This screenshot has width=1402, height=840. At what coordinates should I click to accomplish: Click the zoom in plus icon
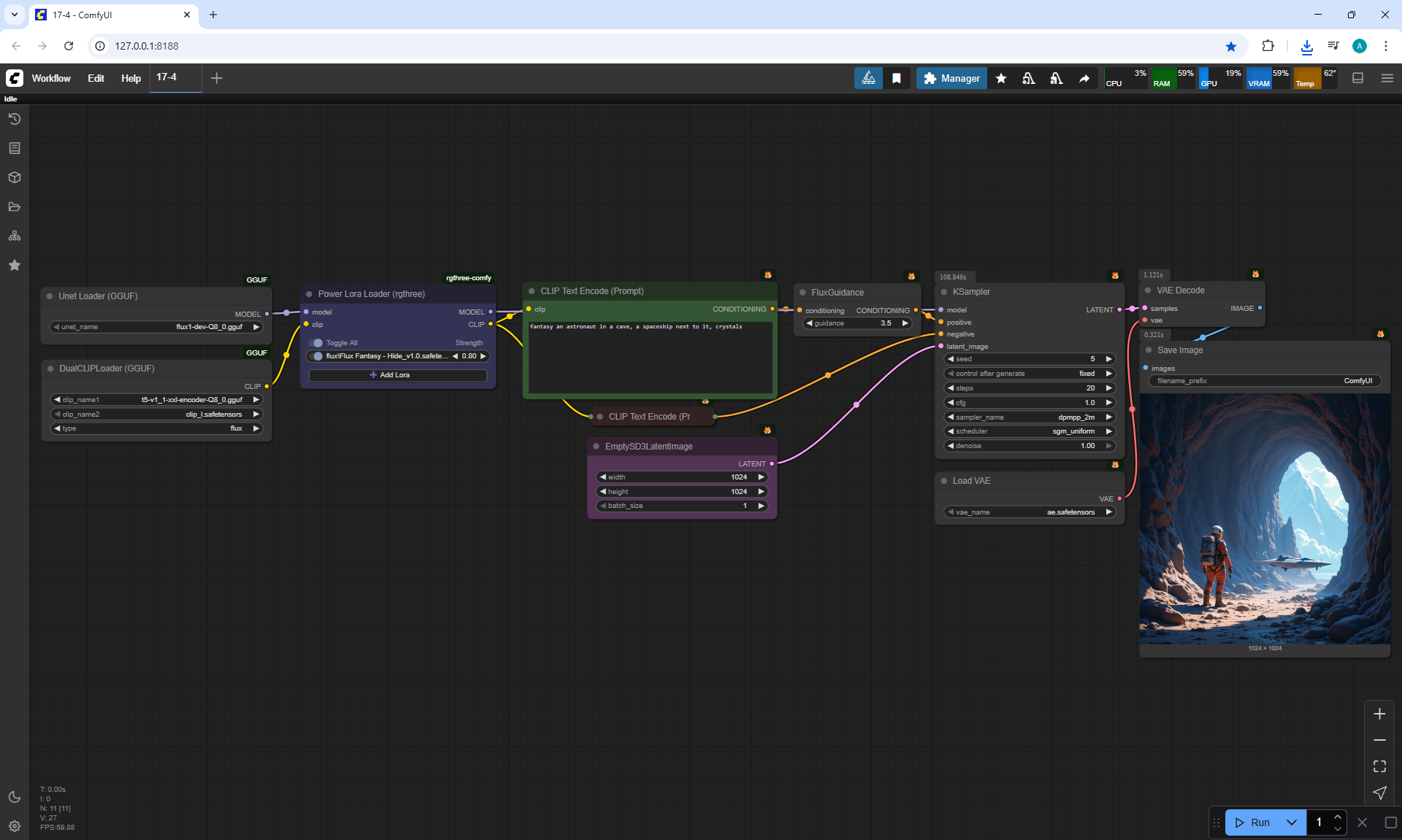coord(1379,714)
